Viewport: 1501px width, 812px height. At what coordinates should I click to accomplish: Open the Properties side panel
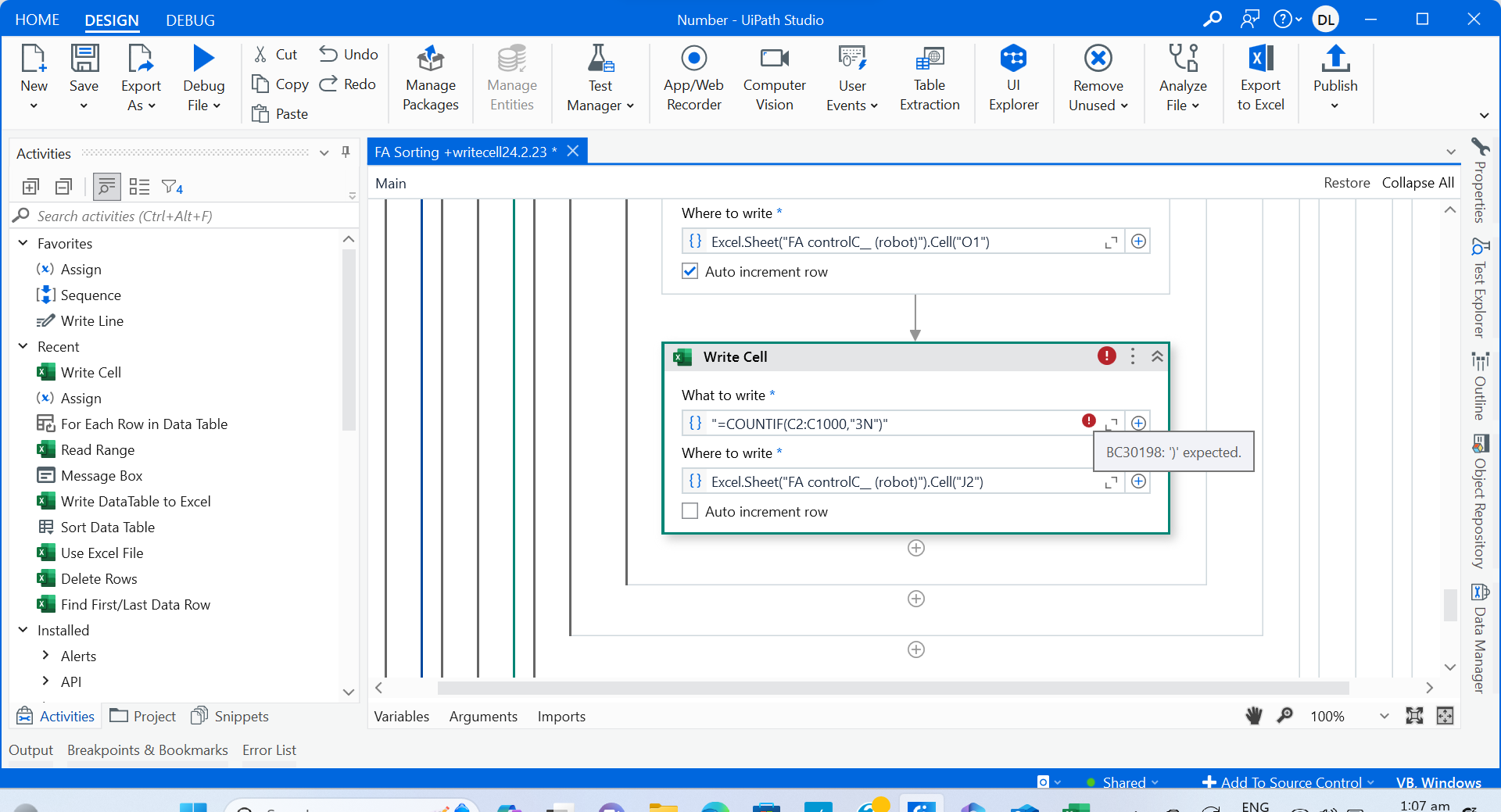pos(1479,181)
